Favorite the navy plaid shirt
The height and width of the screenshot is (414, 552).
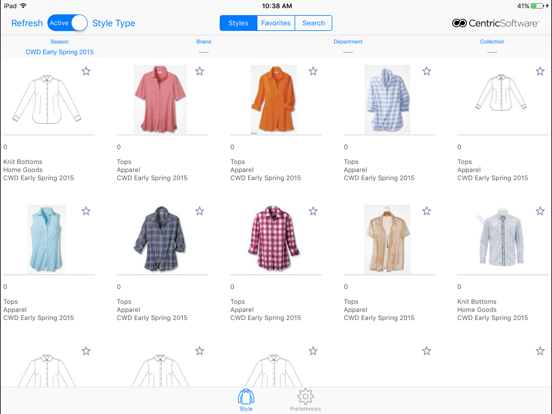click(200, 211)
